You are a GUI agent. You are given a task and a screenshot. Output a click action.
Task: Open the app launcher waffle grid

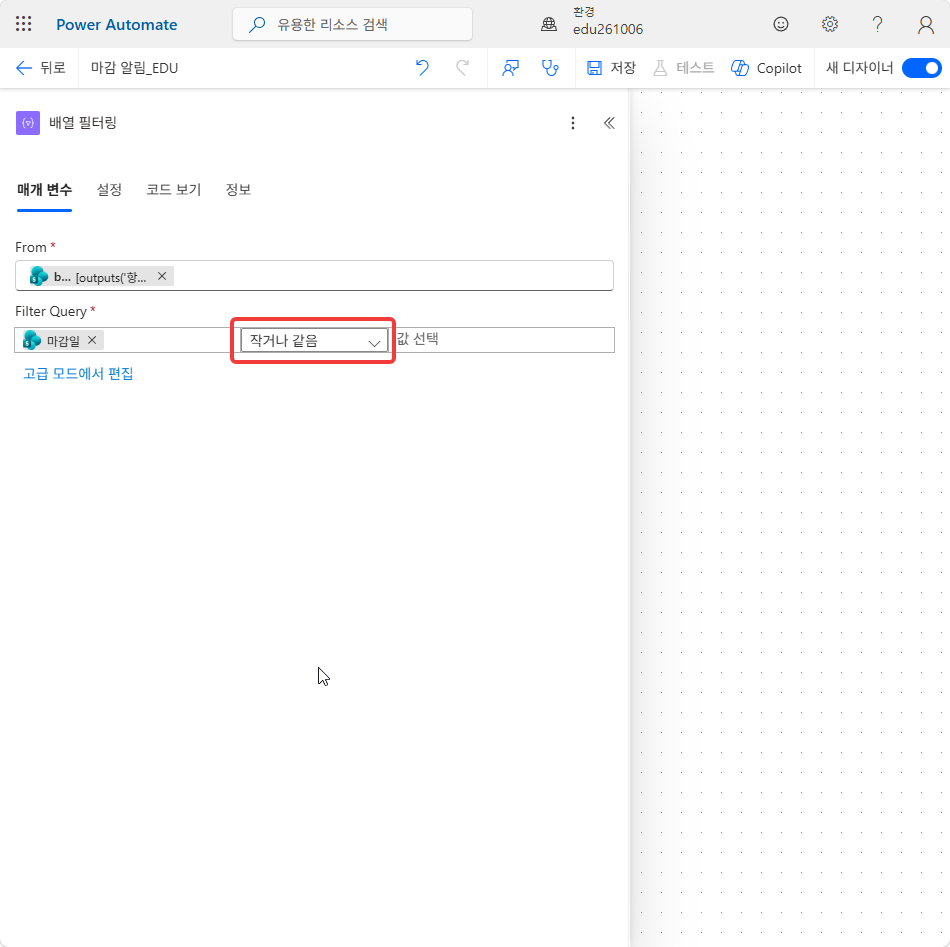point(24,24)
